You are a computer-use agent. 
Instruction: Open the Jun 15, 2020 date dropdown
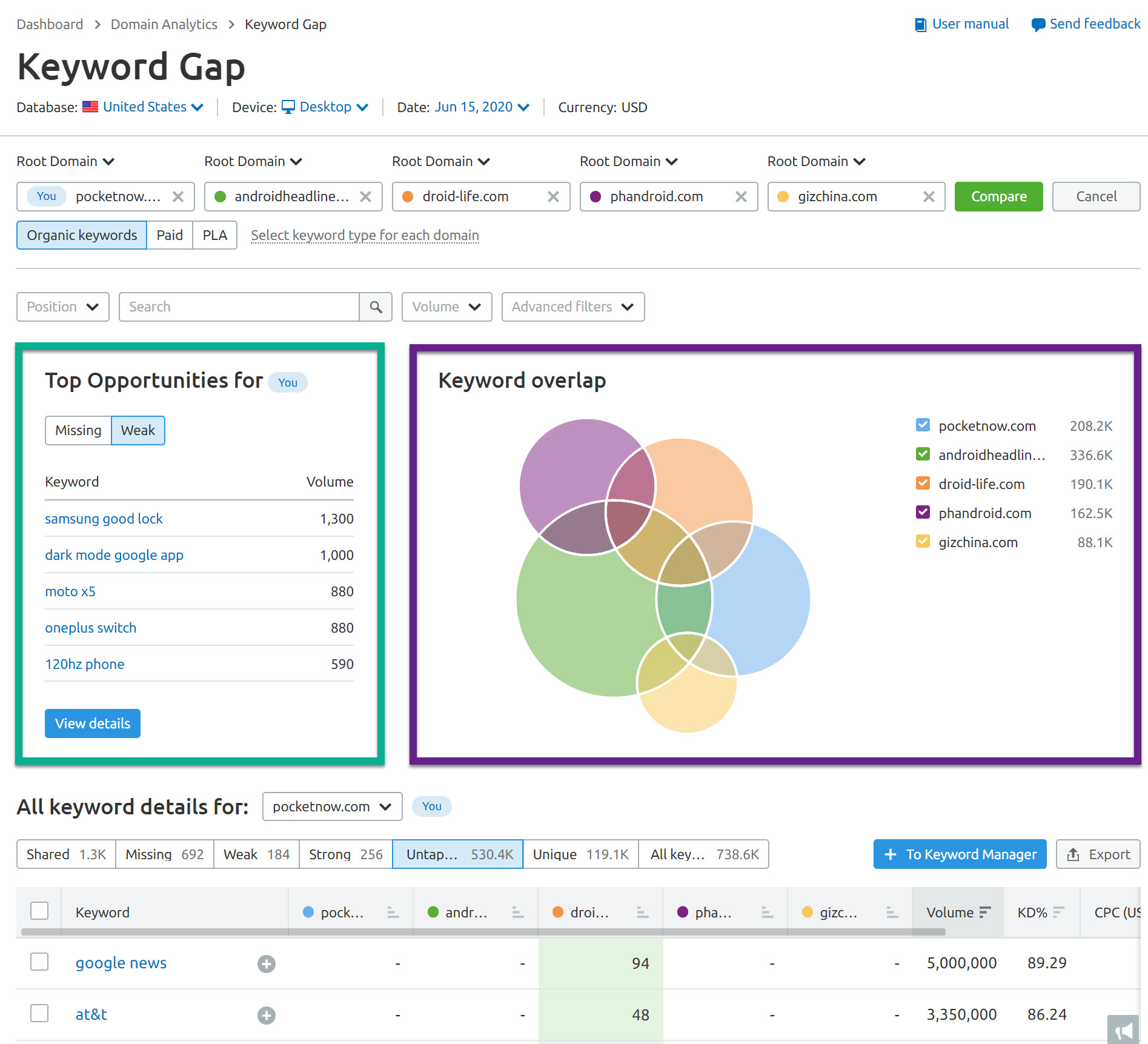coord(482,107)
